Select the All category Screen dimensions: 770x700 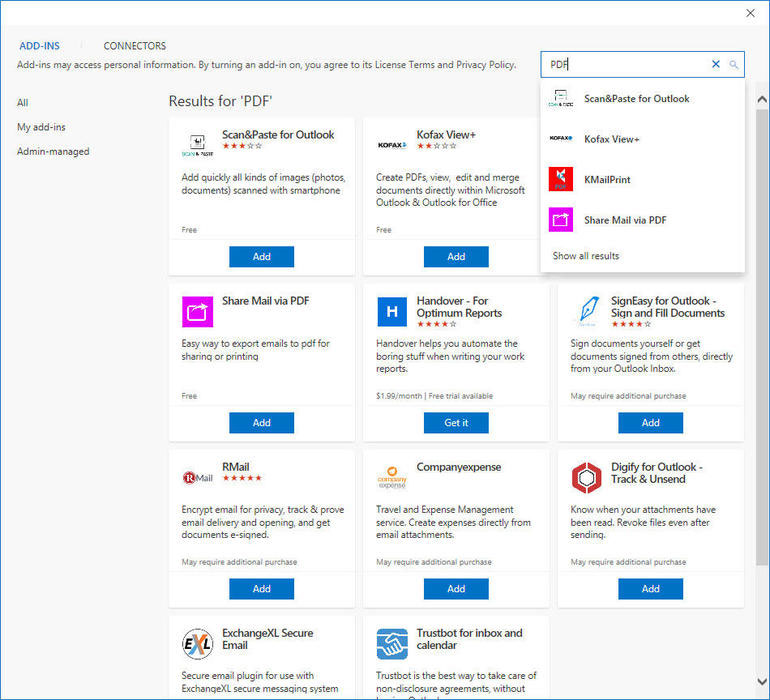[x=23, y=103]
